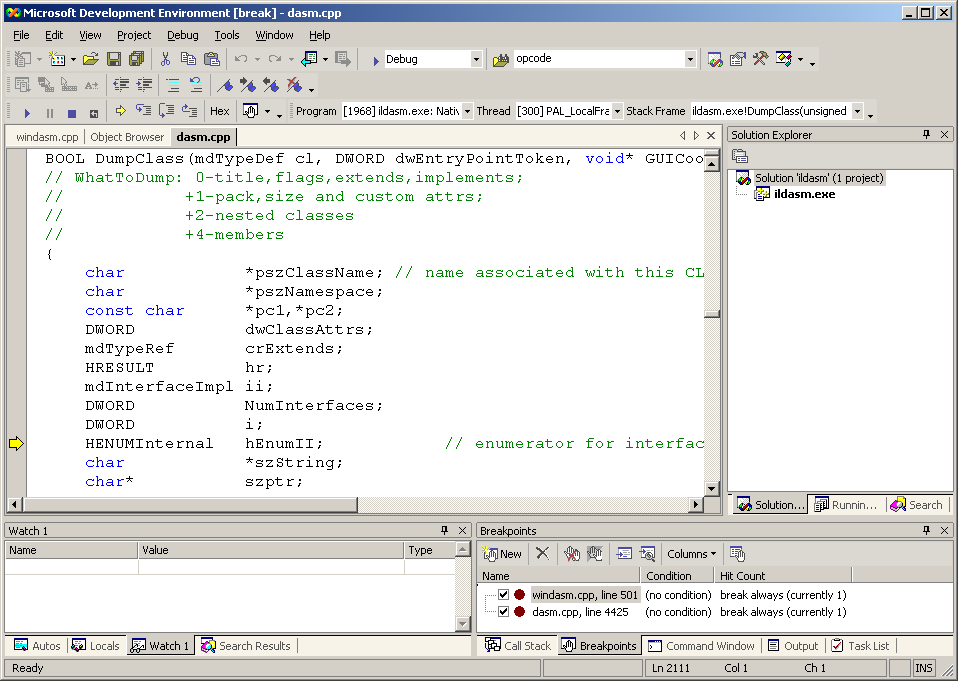The width and height of the screenshot is (958, 681).
Task: Select the ildasm.exe project node
Action: [804, 194]
